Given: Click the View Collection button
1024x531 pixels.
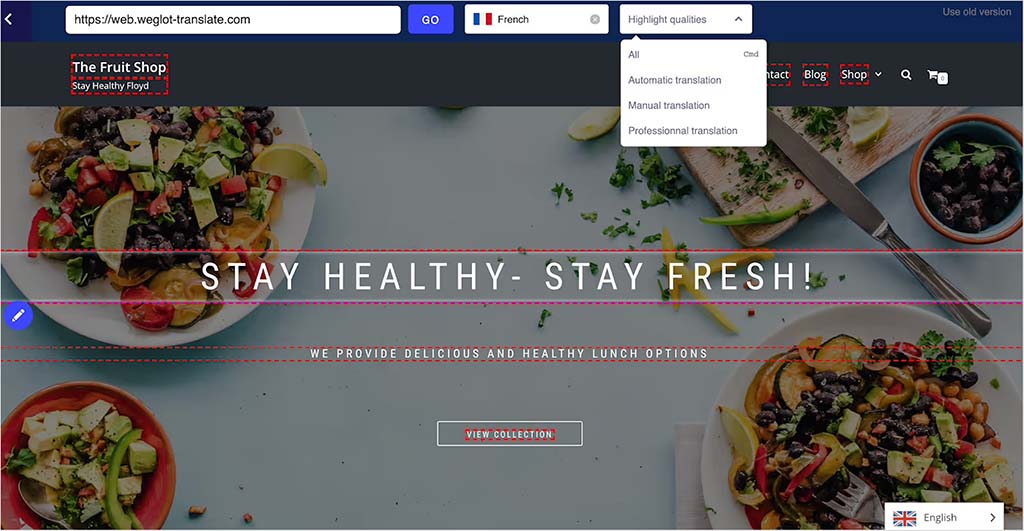Looking at the screenshot, I should pyautogui.click(x=509, y=434).
